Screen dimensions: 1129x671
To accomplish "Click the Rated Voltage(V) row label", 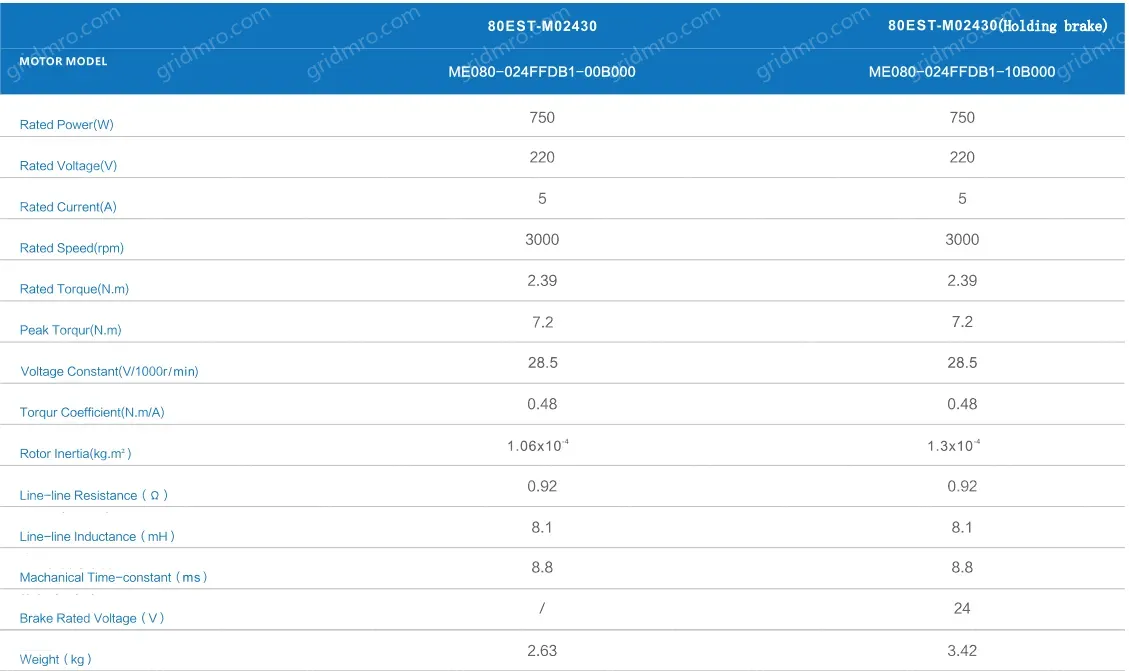I will [x=68, y=166].
